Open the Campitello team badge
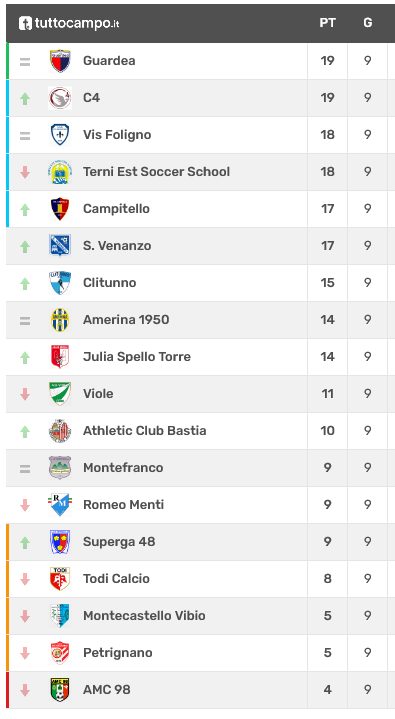This screenshot has width=395, height=719. [60, 209]
